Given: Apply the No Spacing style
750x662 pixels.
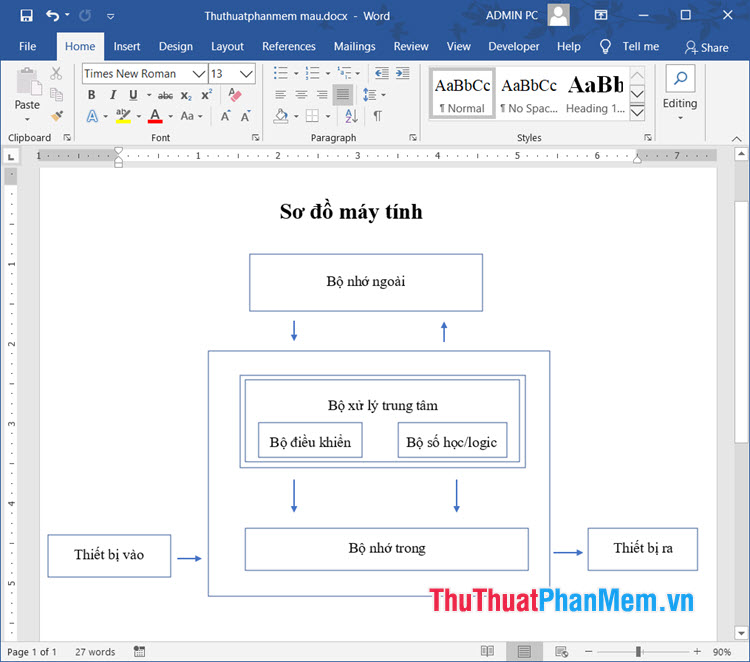Looking at the screenshot, I should tap(529, 93).
